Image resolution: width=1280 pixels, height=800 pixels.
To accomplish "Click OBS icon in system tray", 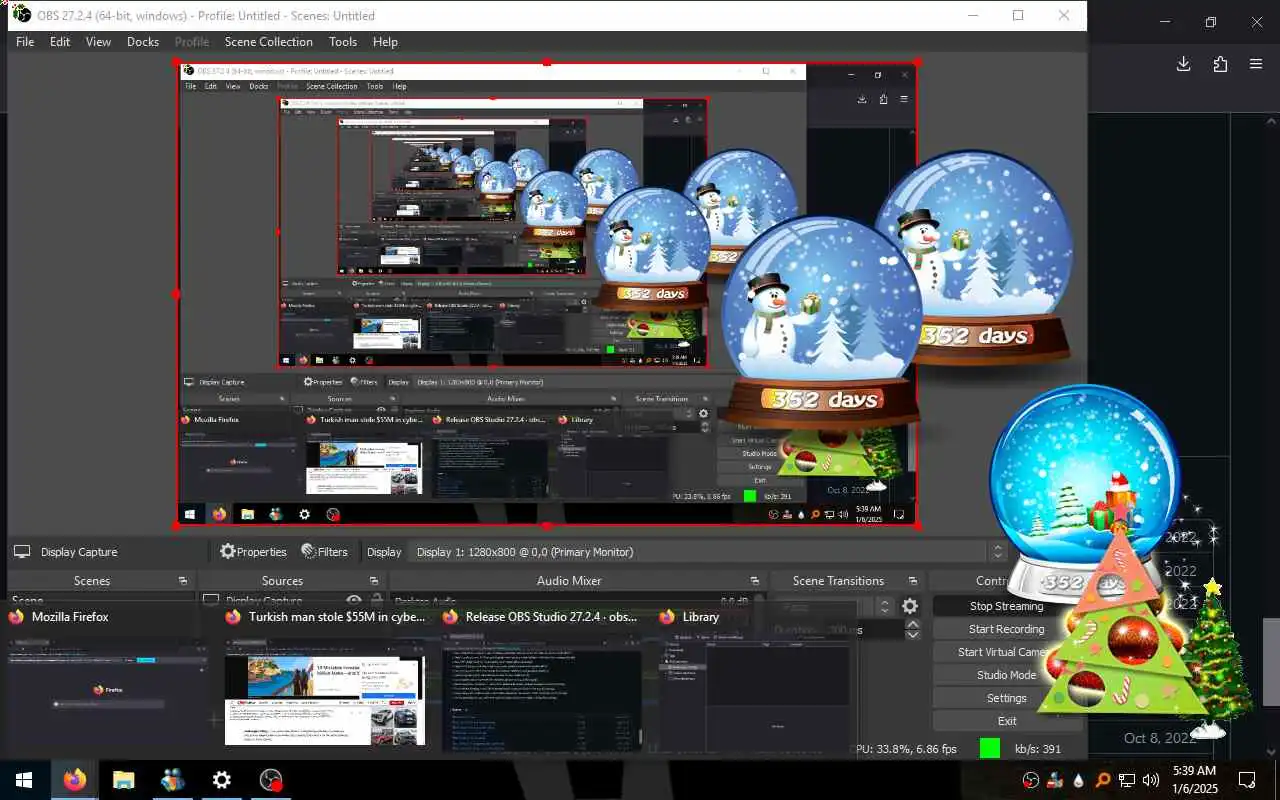I will click(1031, 780).
